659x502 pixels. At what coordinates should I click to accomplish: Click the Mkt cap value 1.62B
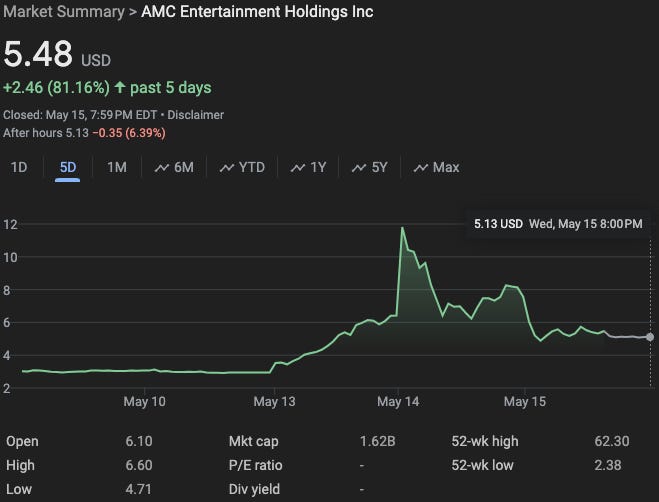377,441
